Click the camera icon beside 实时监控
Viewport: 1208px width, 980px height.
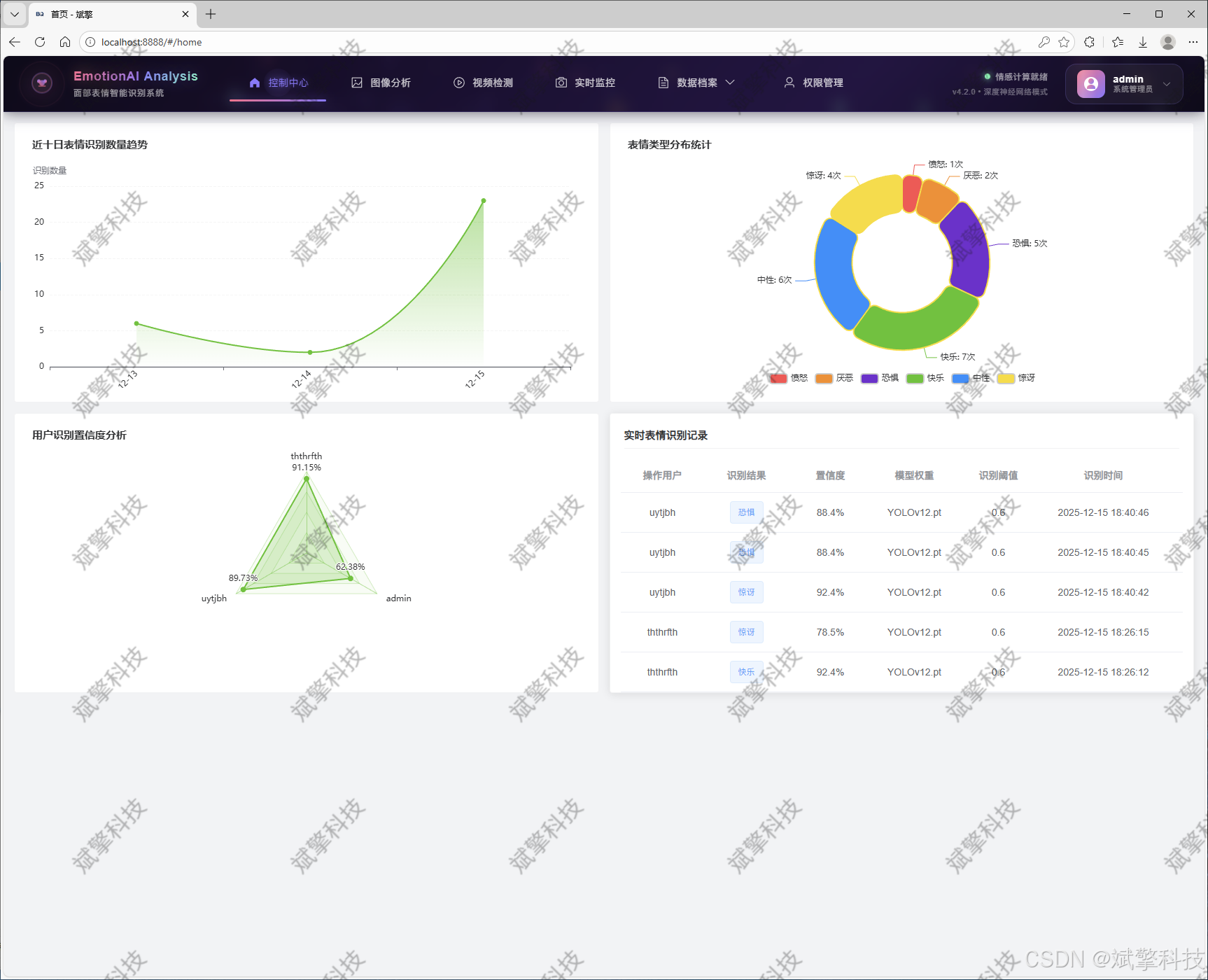coord(561,83)
